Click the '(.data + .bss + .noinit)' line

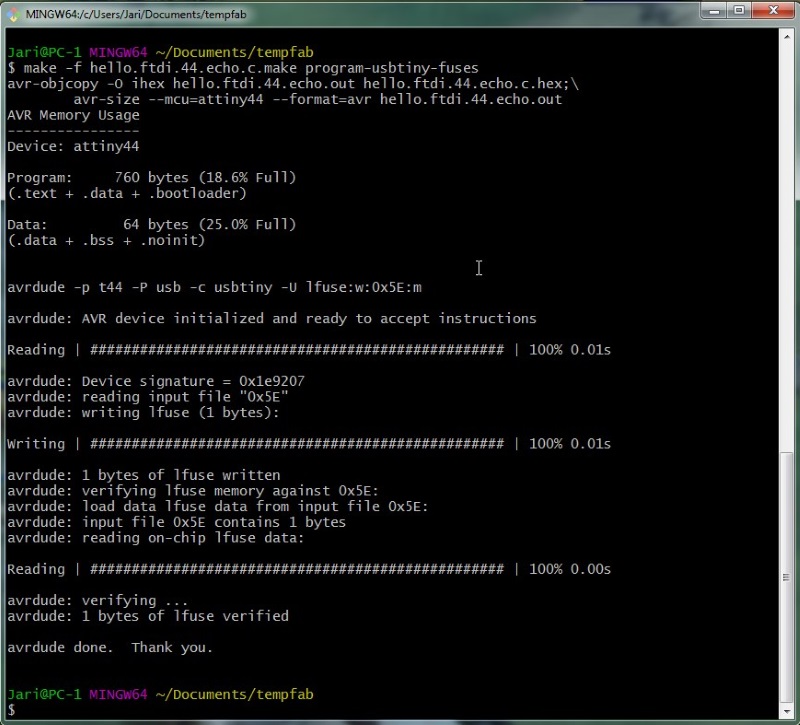click(x=106, y=240)
